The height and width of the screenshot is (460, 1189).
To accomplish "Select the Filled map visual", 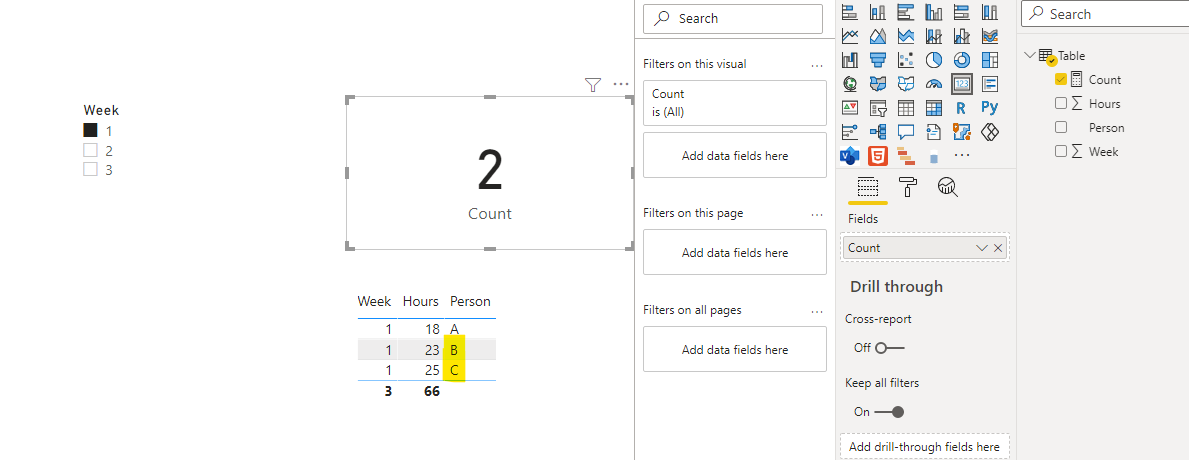I will pyautogui.click(x=877, y=83).
